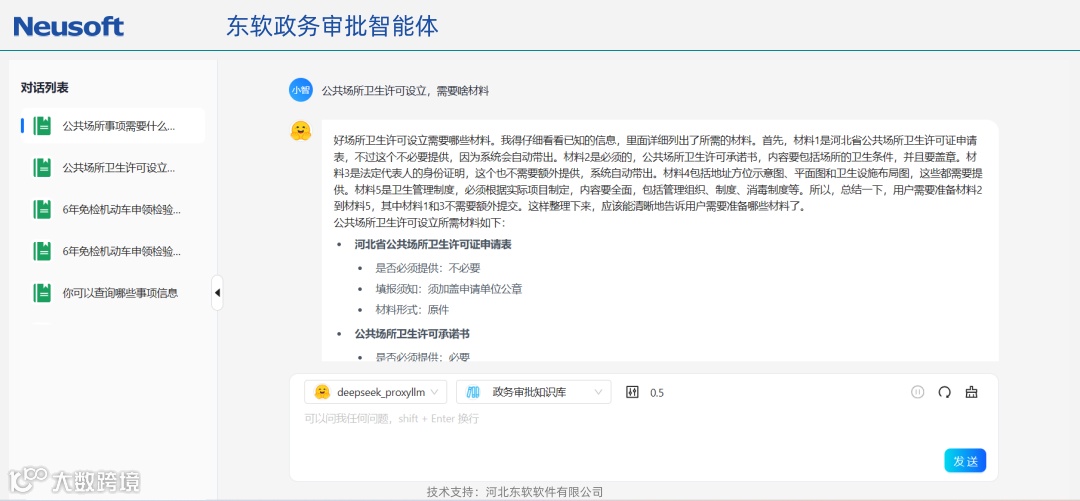Open conversation 你可以查询哪些事项信息
This screenshot has height=501, width=1080.
[113, 292]
